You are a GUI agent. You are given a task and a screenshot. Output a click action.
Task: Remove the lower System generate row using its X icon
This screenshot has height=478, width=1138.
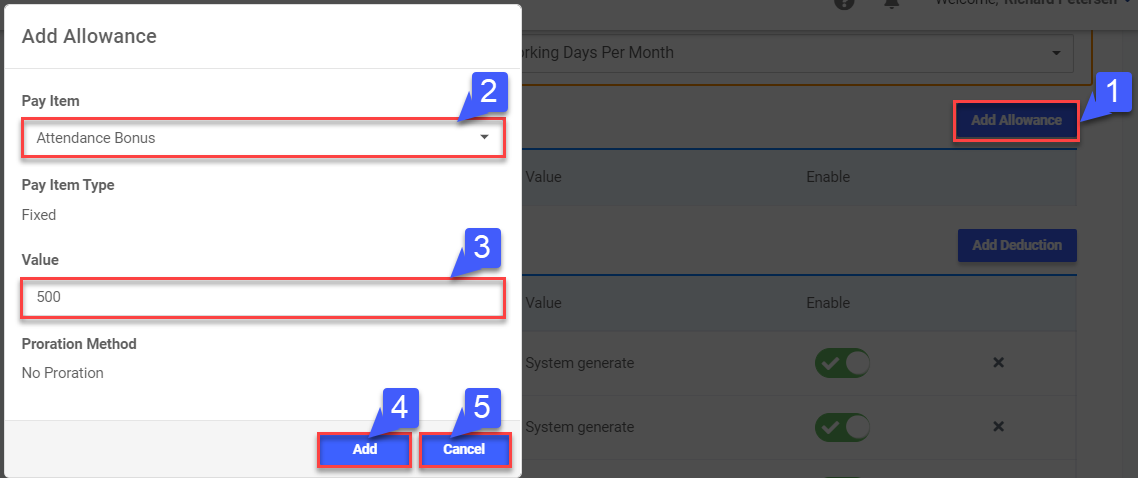point(998,427)
